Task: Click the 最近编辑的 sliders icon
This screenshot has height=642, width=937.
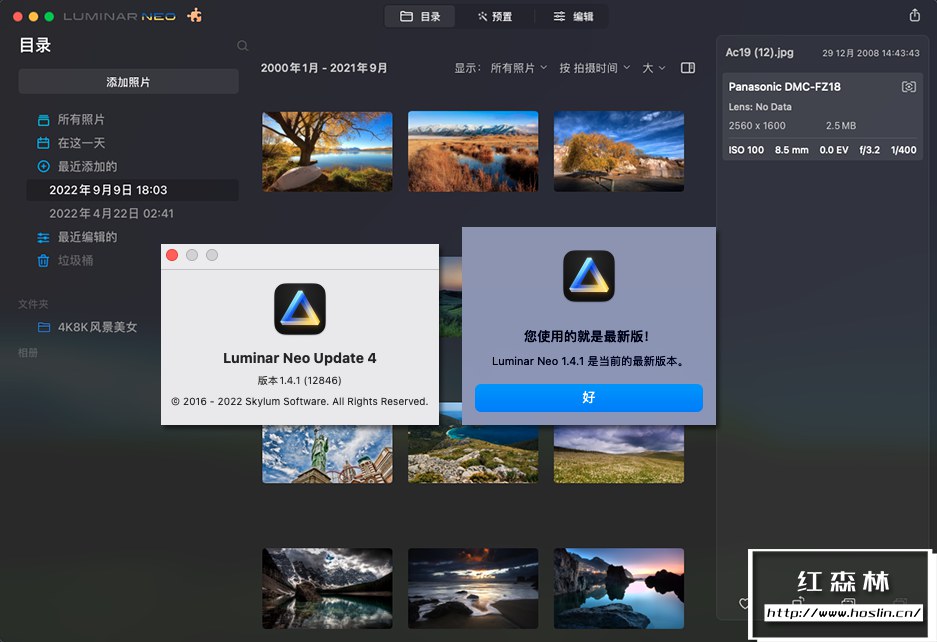Action: point(43,237)
